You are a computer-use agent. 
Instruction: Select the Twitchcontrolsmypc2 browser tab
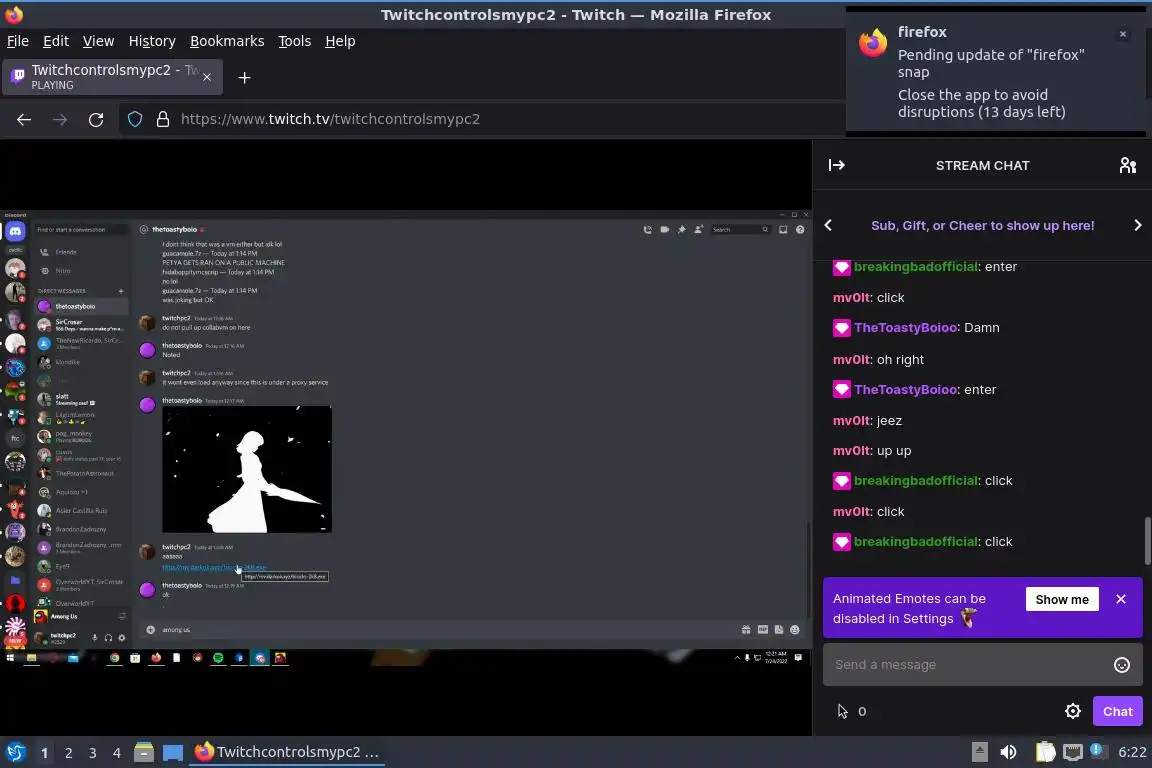pos(112,77)
